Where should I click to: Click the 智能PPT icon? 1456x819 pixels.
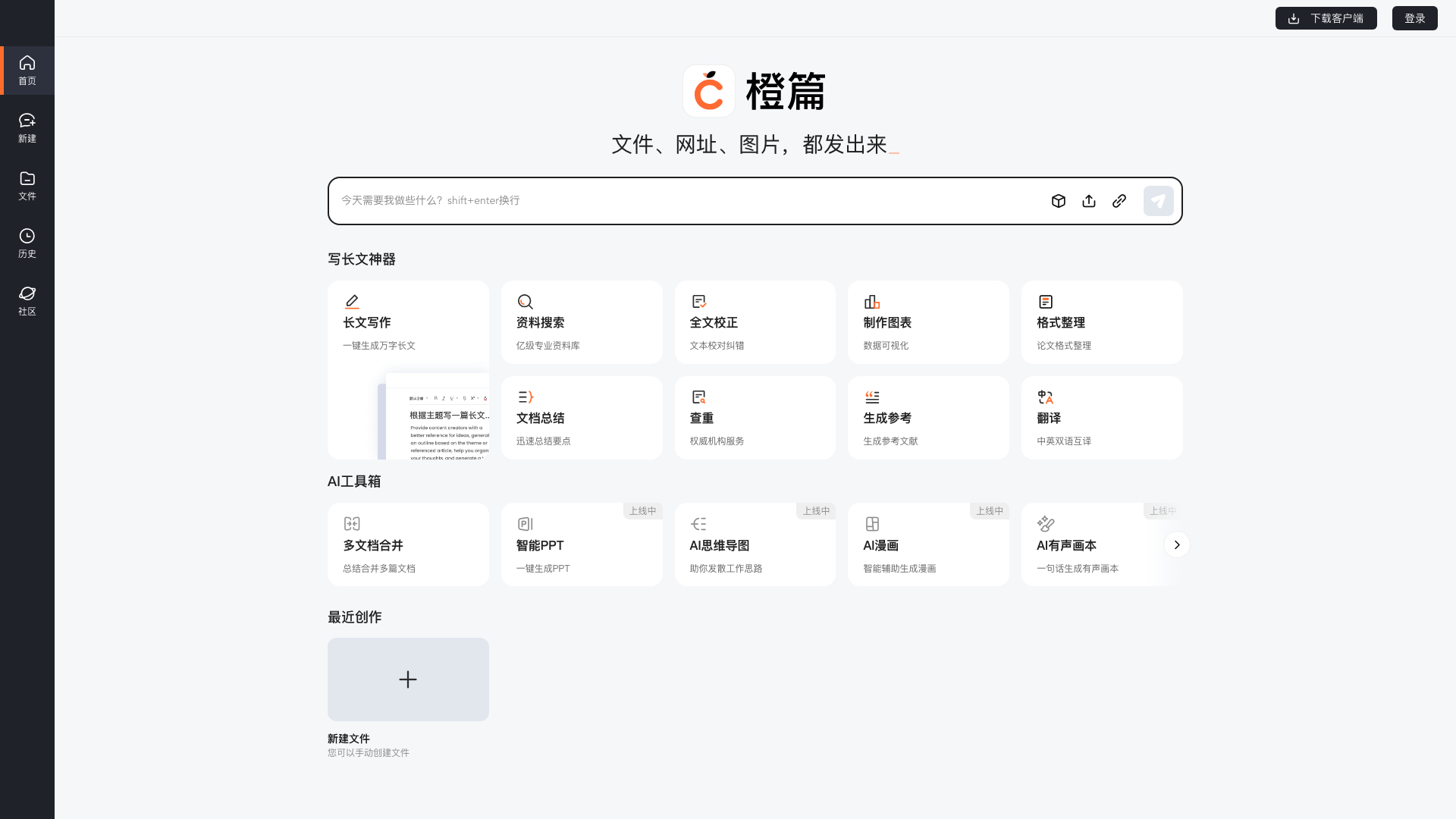(x=525, y=524)
